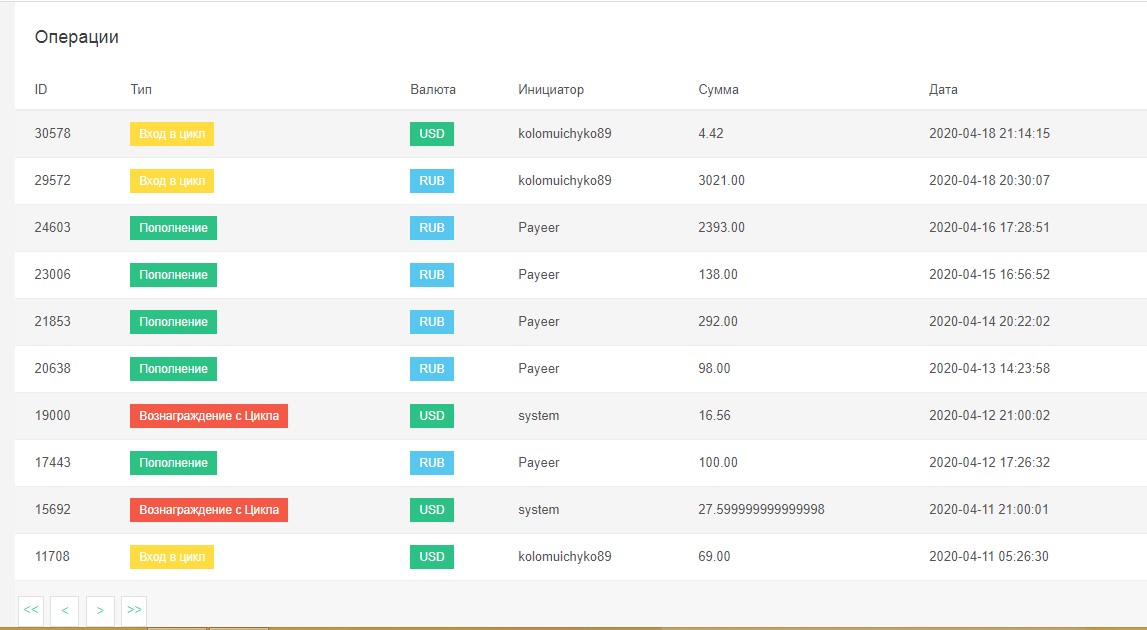
Task: Go to the next operations page
Action: coord(100,610)
